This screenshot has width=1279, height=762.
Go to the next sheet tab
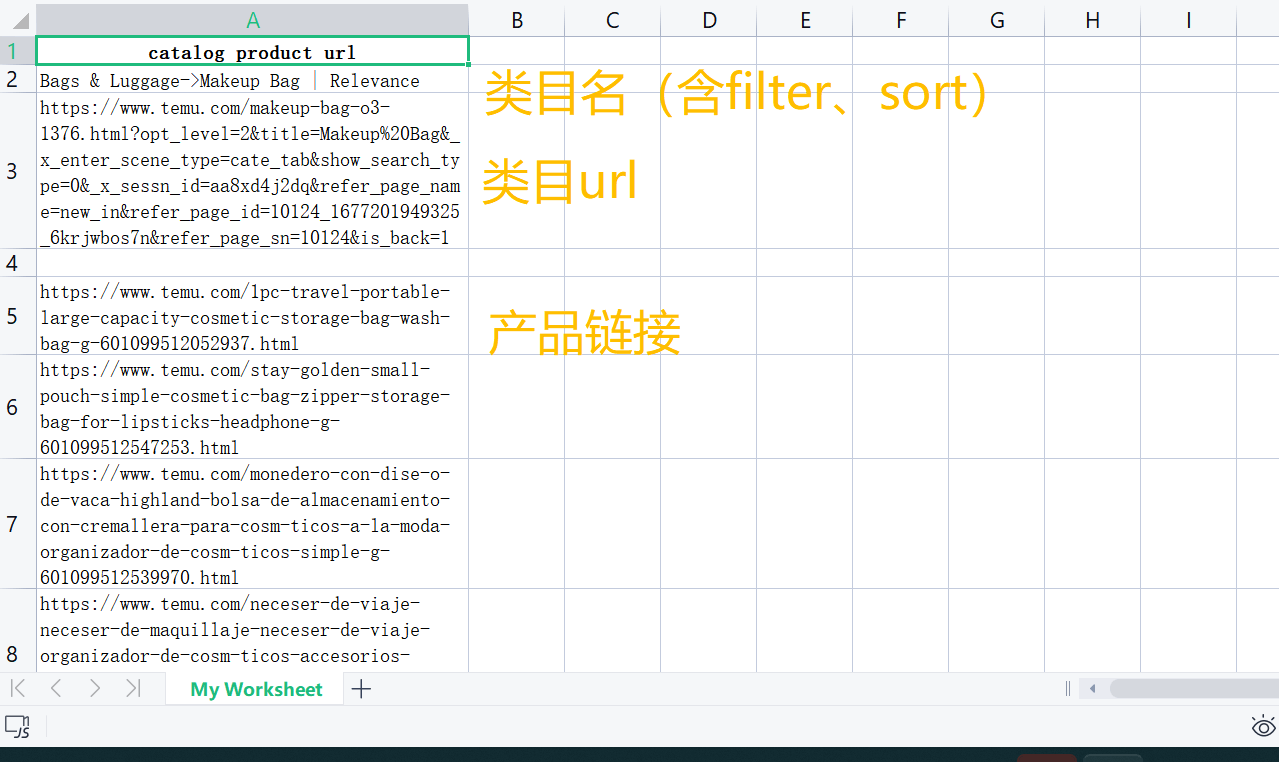coord(95,688)
